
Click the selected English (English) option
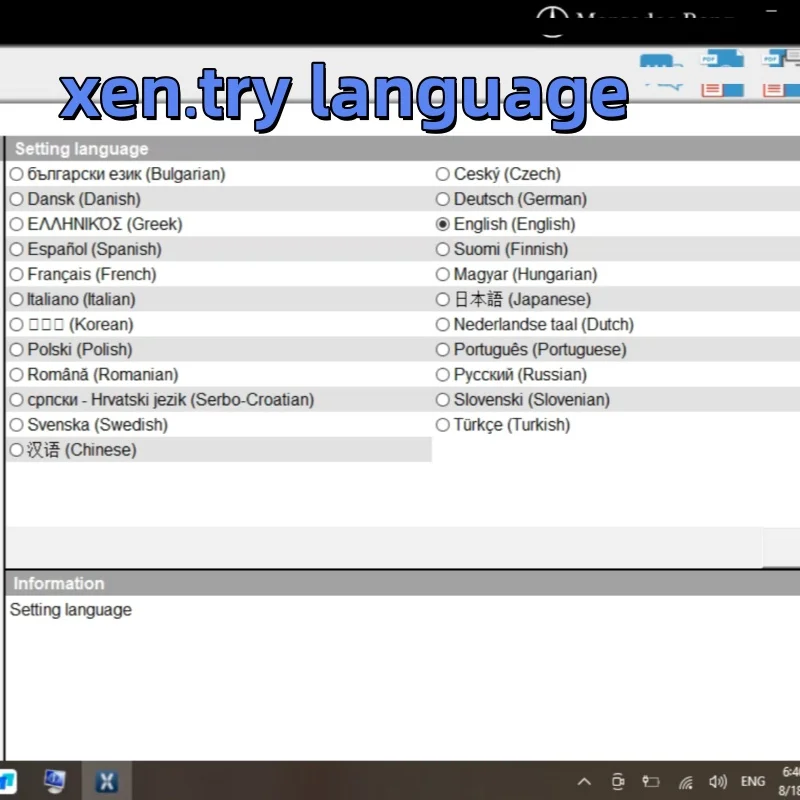443,224
